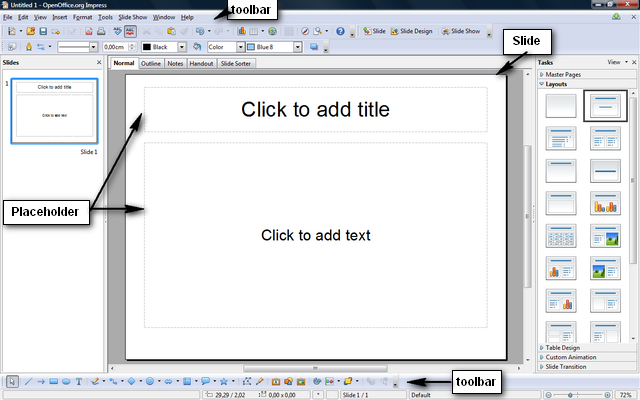Toggle the Fontwork Gallery button
The width and height of the screenshot is (640, 400).
(x=276, y=382)
